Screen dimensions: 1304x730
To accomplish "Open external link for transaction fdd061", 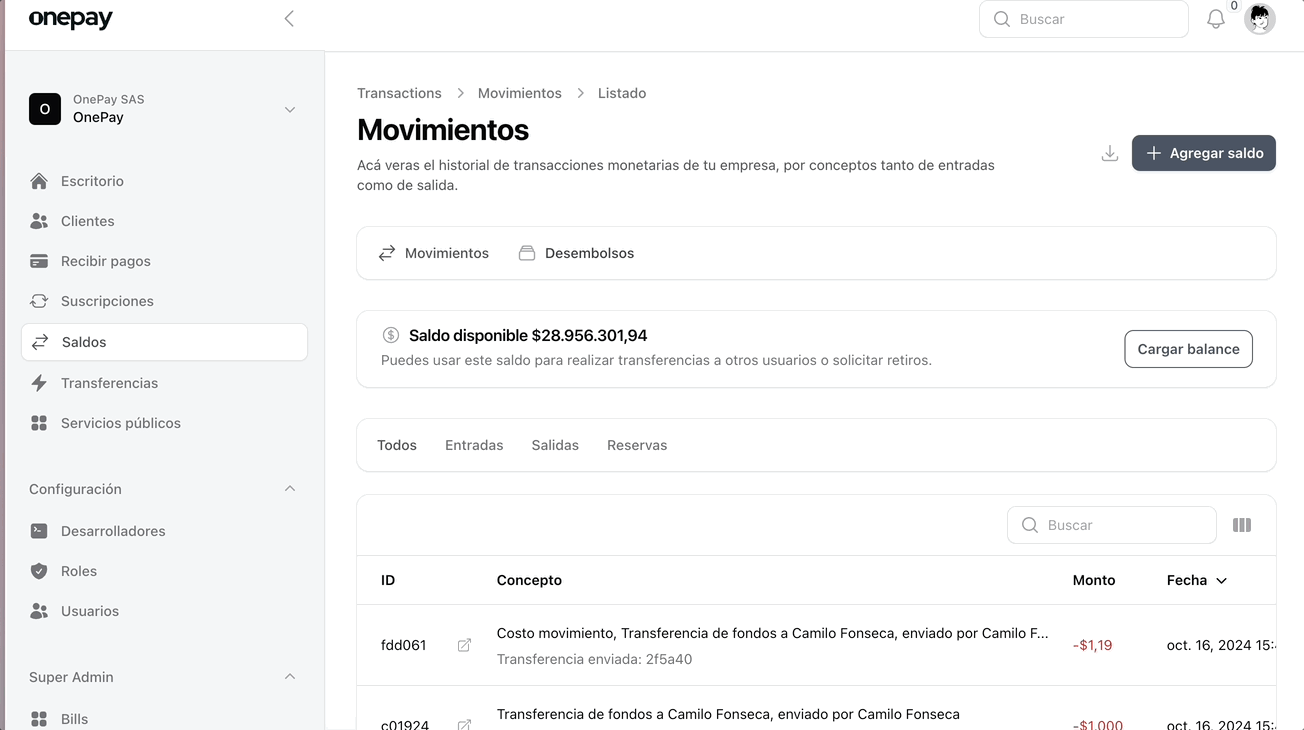I will [x=464, y=645].
